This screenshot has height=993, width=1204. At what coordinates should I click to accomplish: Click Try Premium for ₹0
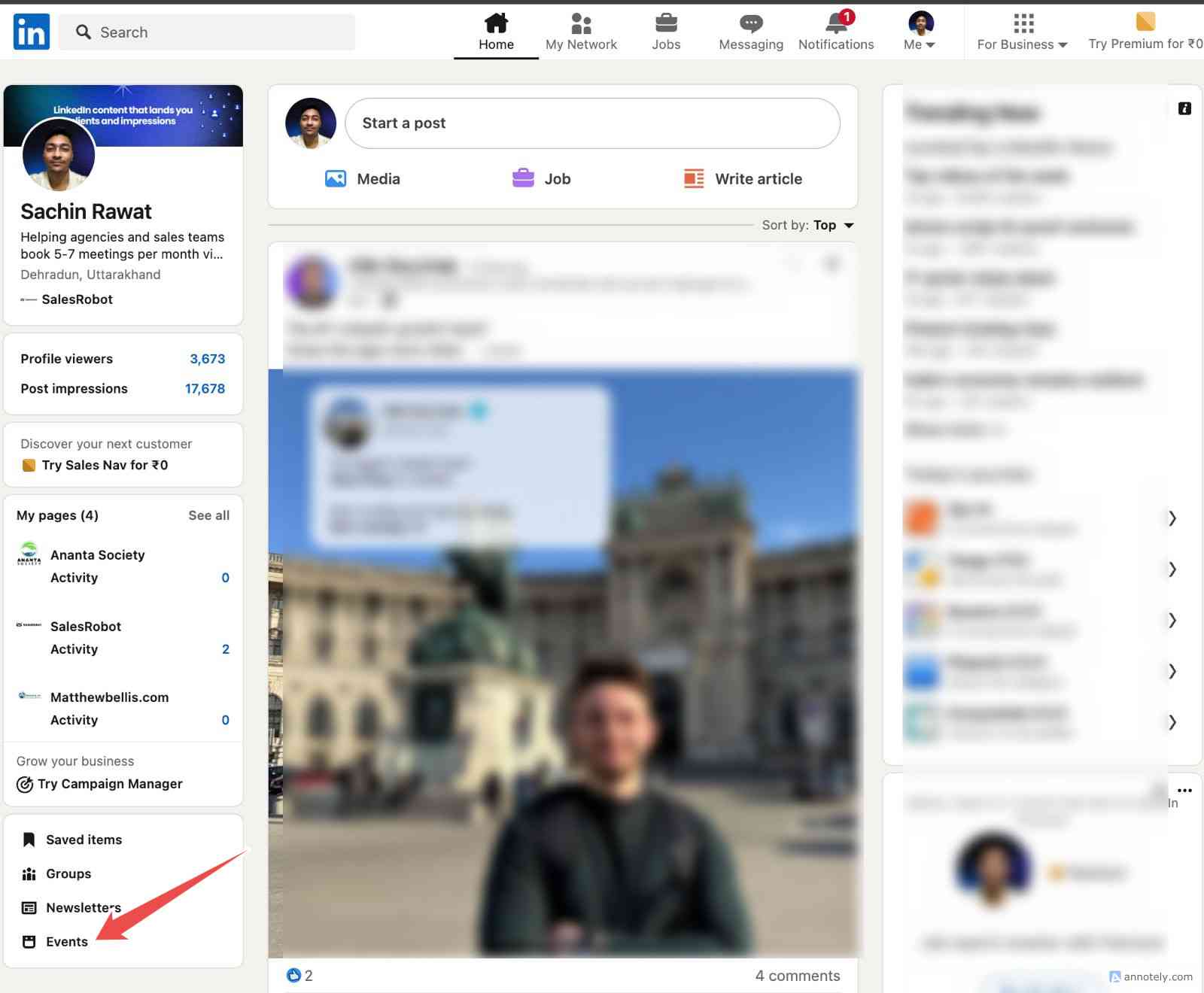[1143, 32]
